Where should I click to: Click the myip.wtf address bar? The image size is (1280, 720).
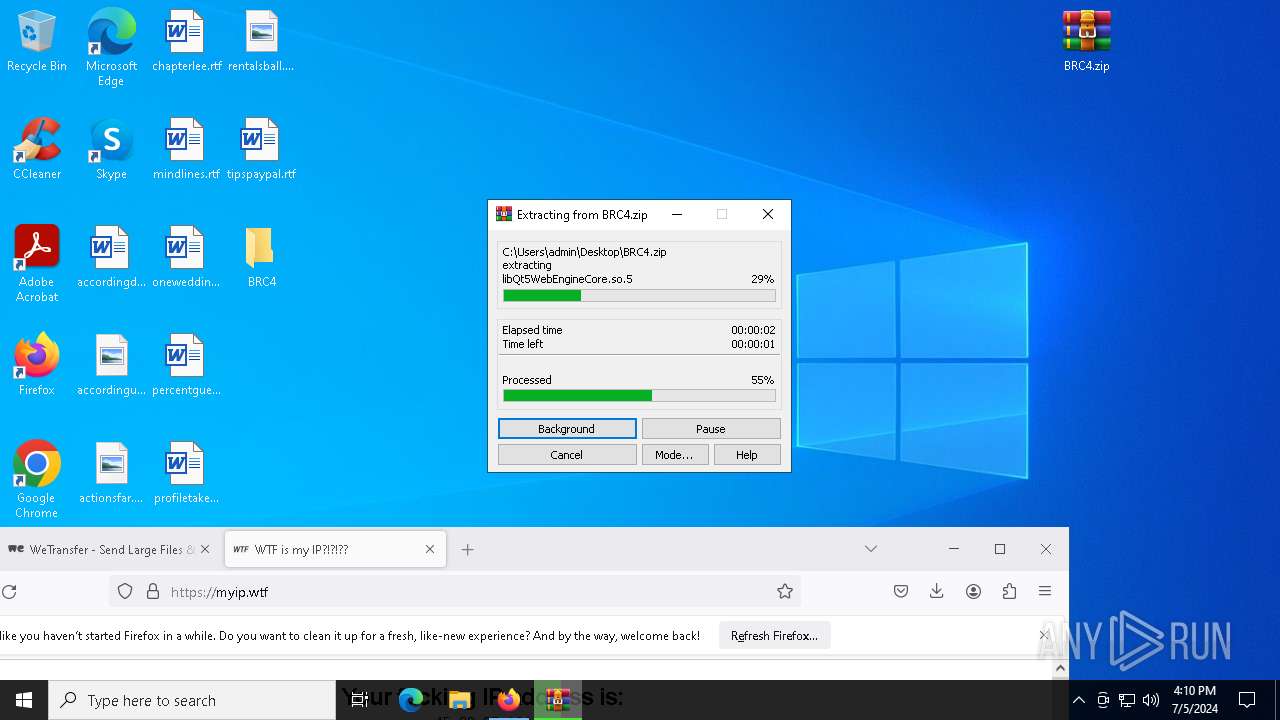click(x=455, y=592)
